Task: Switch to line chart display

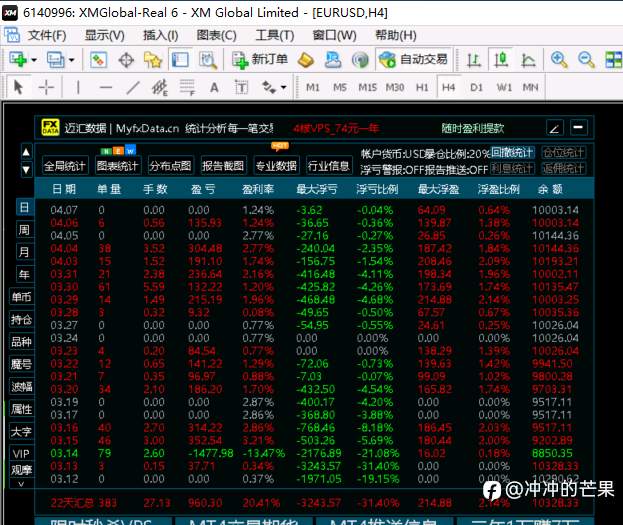Action: pos(528,60)
